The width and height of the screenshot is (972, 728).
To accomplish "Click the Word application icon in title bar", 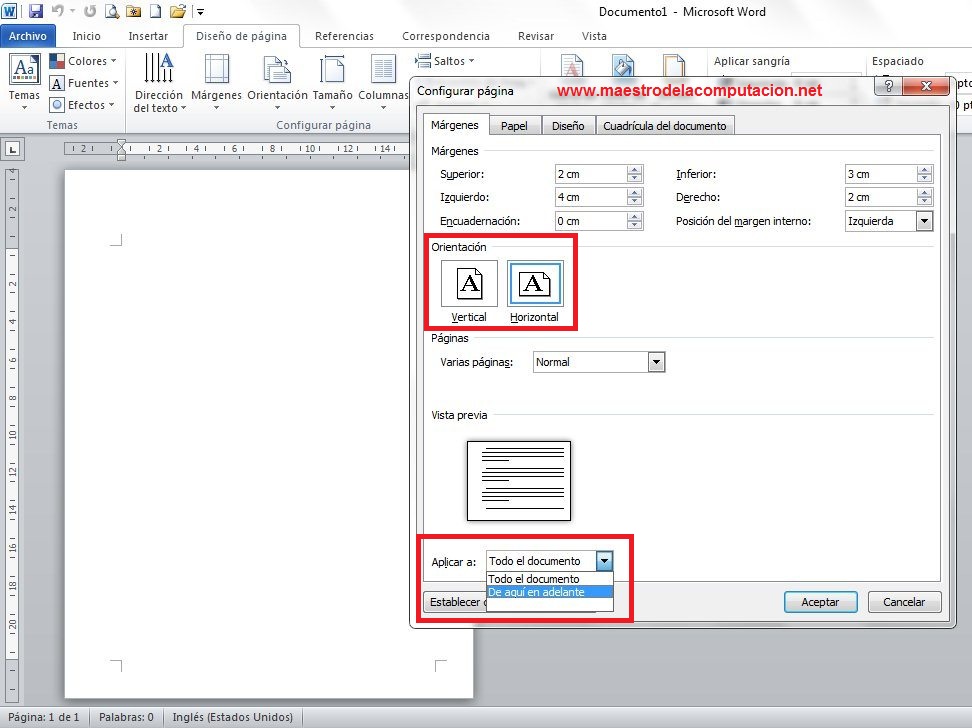I will pyautogui.click(x=10, y=11).
